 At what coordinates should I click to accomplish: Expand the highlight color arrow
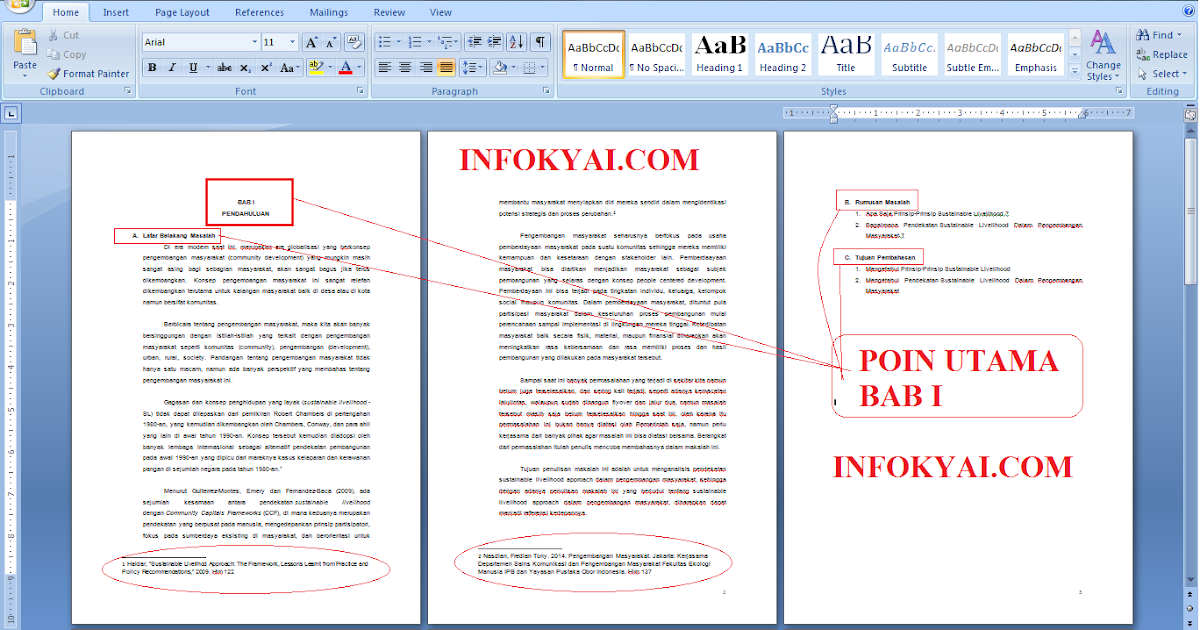pos(329,67)
